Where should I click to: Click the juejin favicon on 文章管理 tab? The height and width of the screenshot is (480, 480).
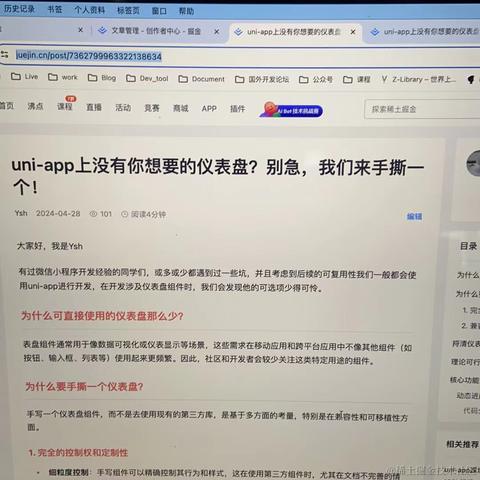click(x=102, y=31)
